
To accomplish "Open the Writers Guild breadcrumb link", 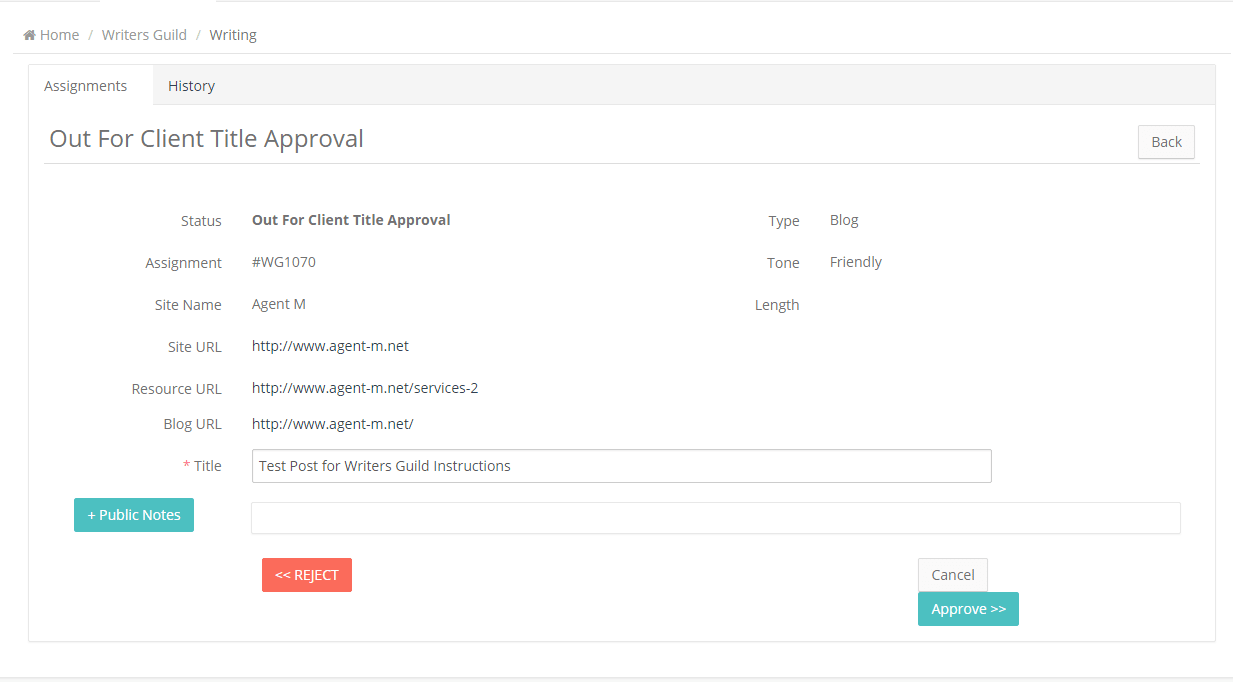I will pos(144,35).
